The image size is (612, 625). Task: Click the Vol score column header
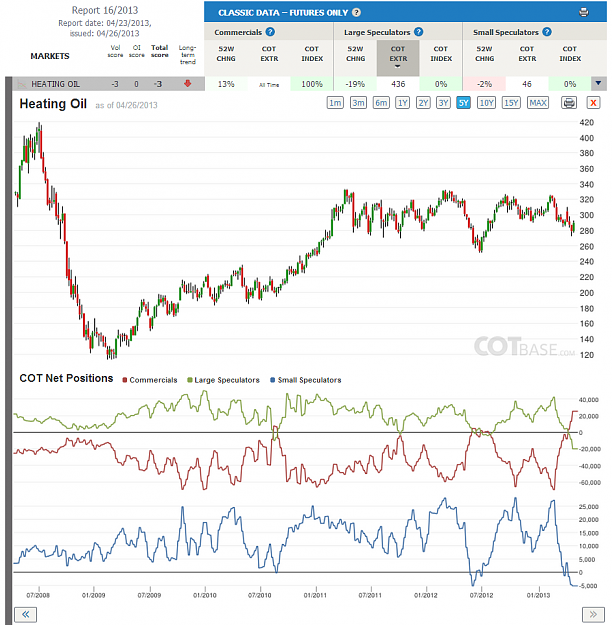[115, 51]
